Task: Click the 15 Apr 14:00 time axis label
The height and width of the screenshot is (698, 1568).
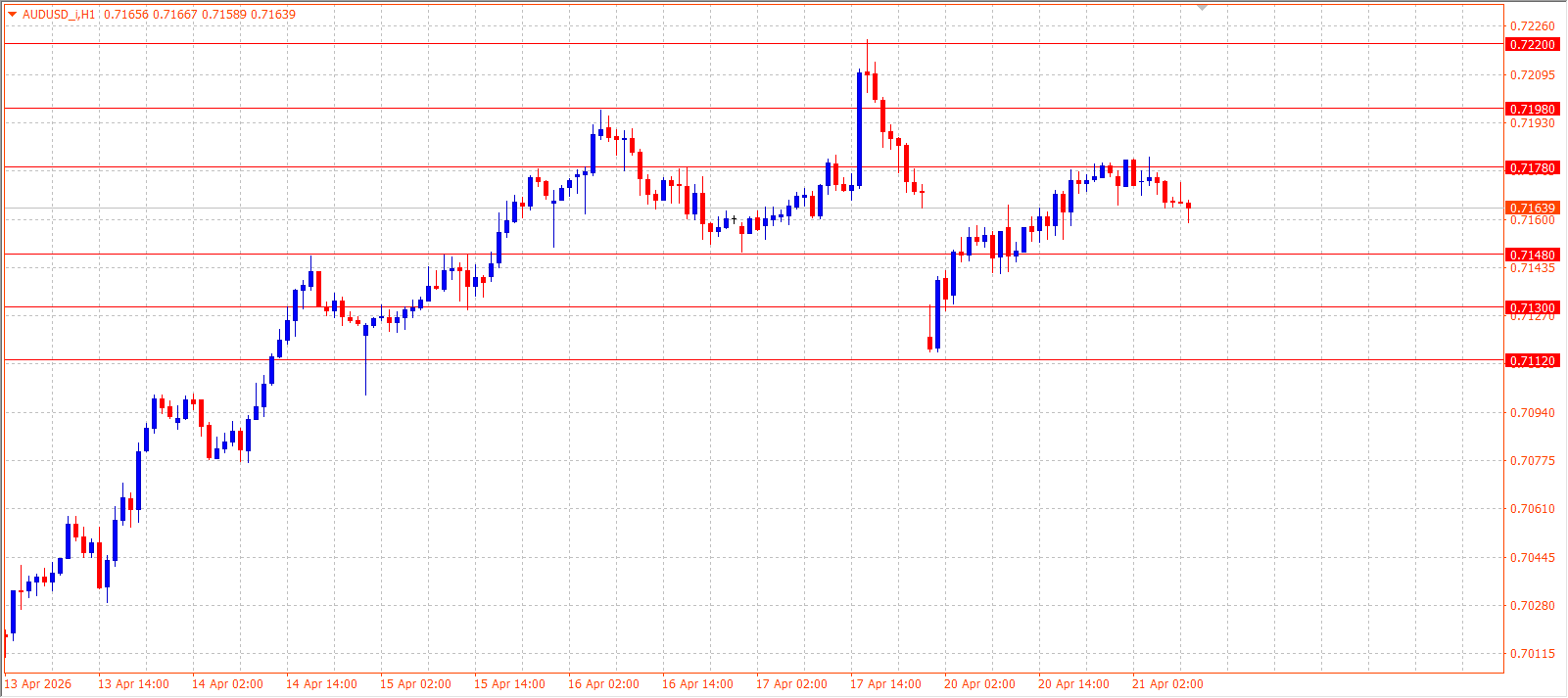Action: click(509, 684)
